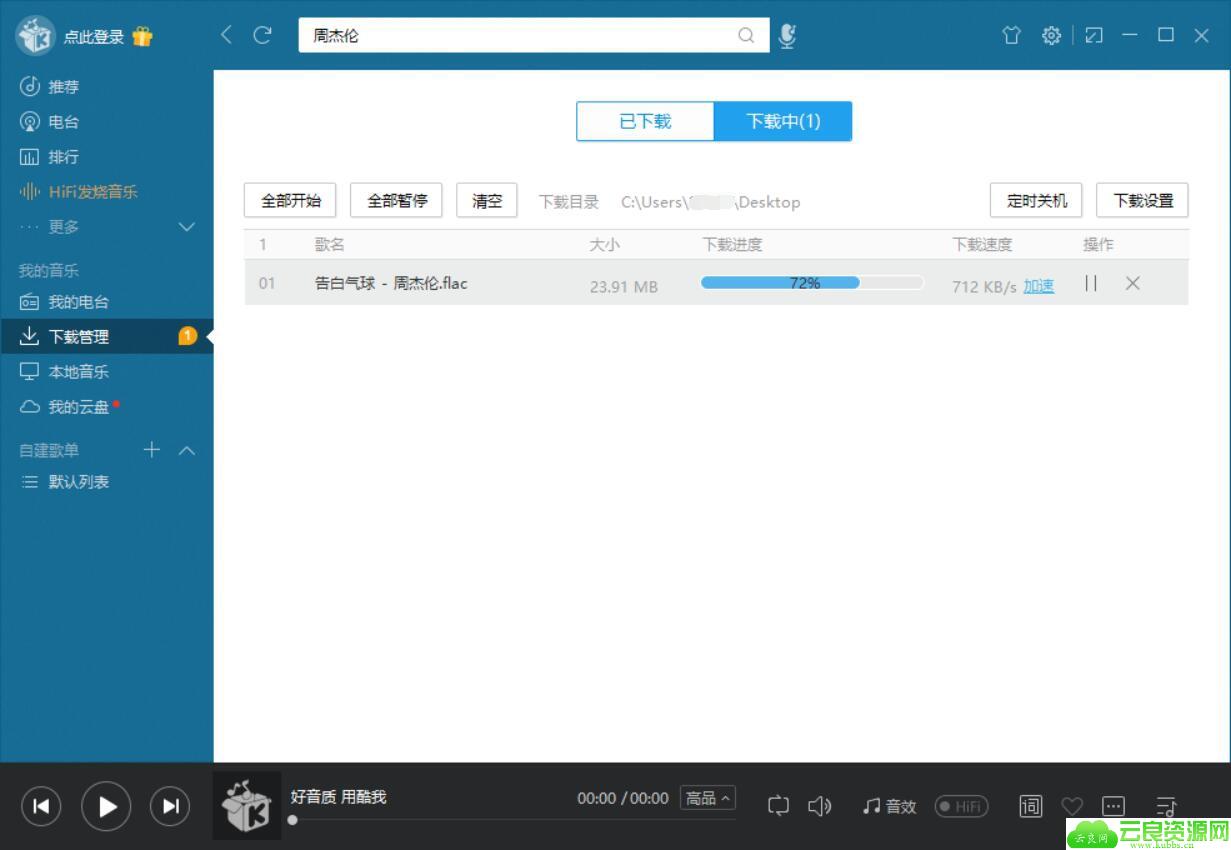1231x850 pixels.
Task: Open 我的电台 in the sidebar
Action: [x=78, y=302]
